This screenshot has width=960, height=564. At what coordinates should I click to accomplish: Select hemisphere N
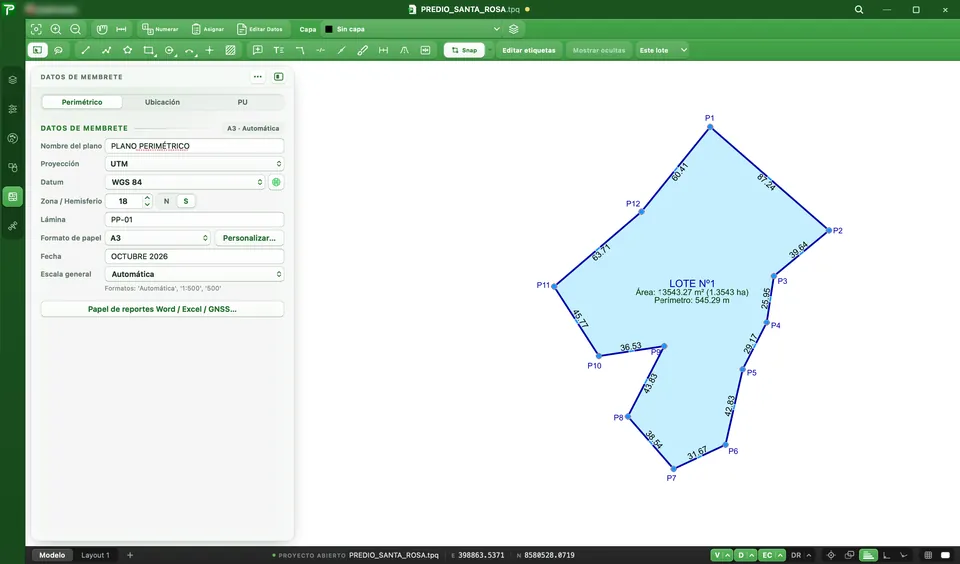(x=167, y=201)
